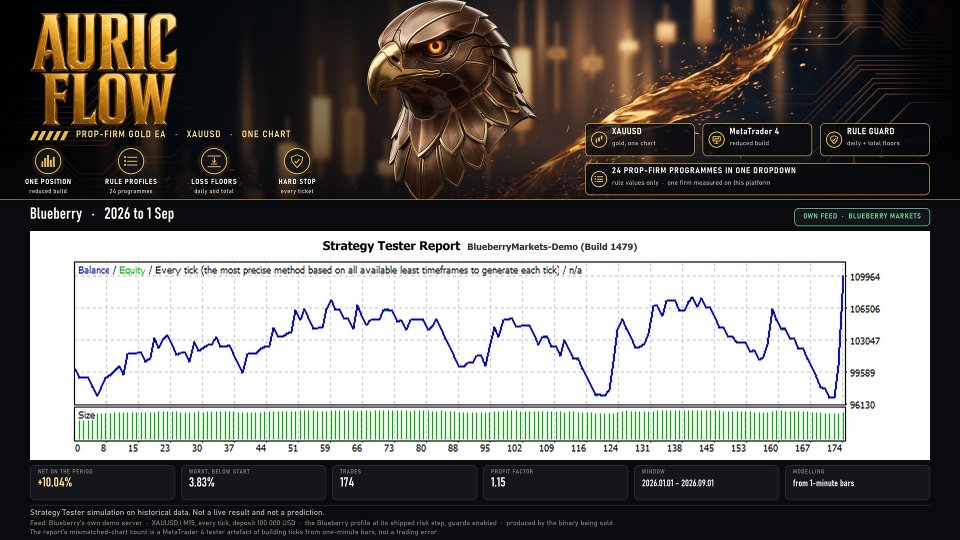Click the Window 2026.01.01 – 2026.09.01 value
The width and height of the screenshot is (960, 540).
point(678,483)
